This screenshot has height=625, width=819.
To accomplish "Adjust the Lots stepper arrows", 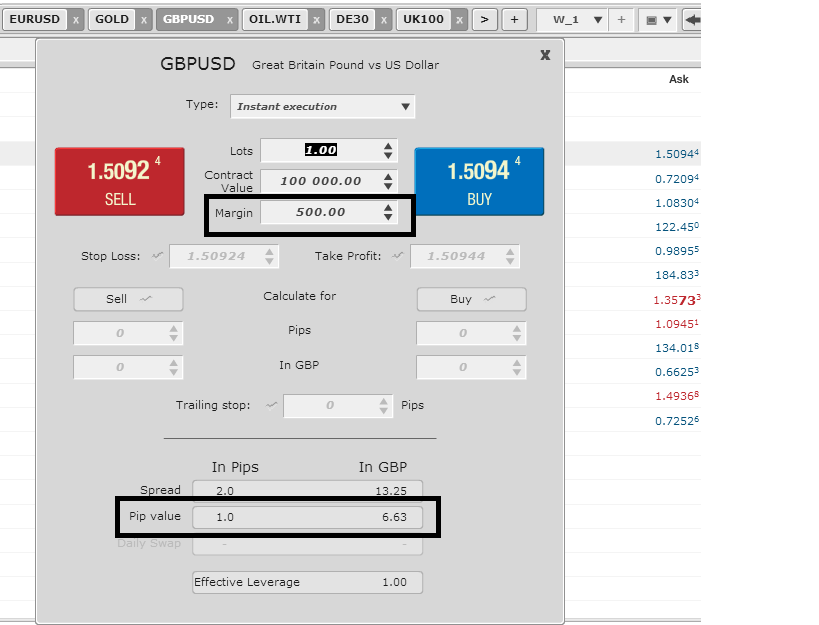I will click(388, 150).
